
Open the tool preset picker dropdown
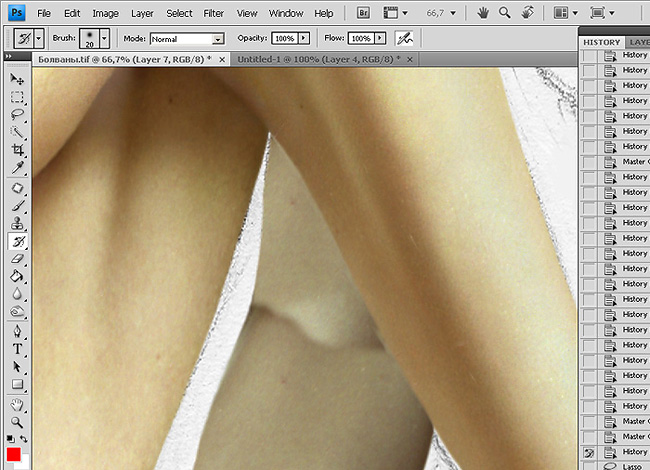[39, 39]
